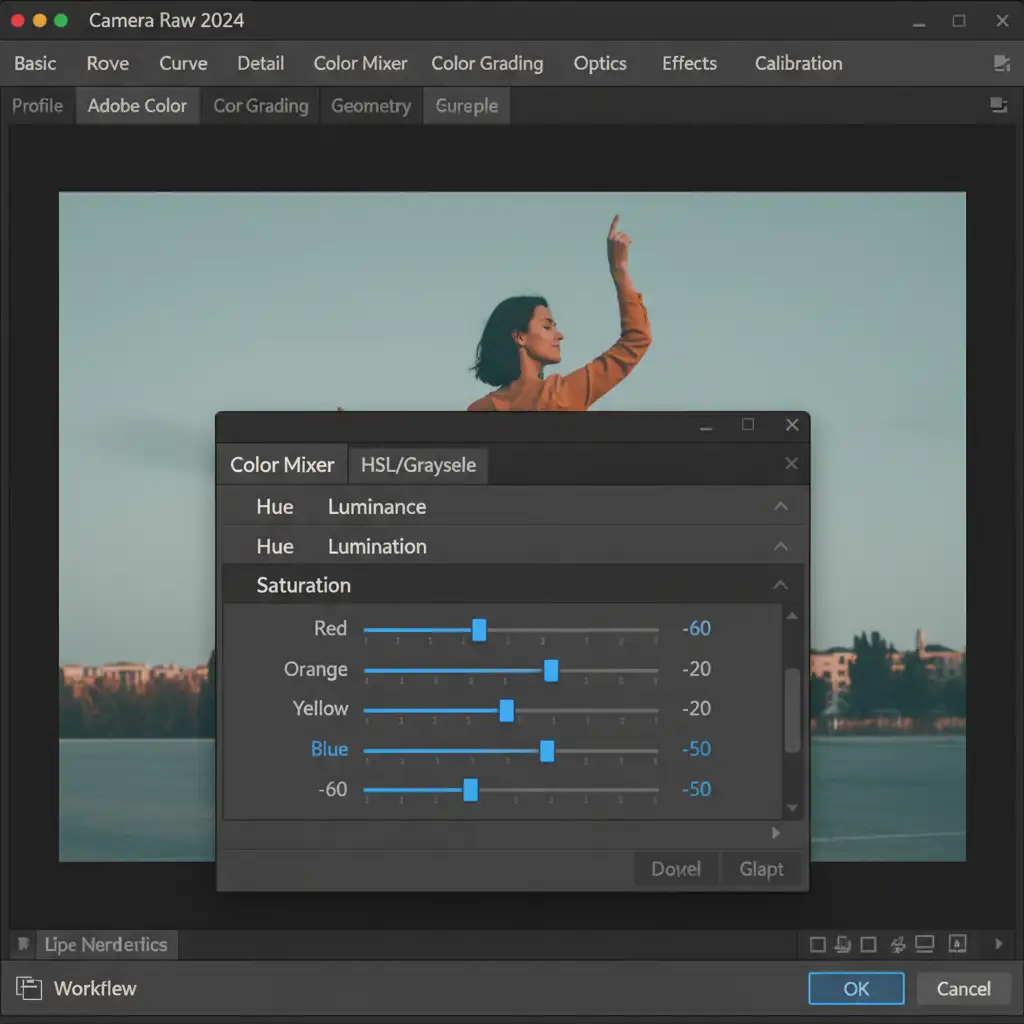
Task: Select the Geometry tab
Action: [371, 106]
